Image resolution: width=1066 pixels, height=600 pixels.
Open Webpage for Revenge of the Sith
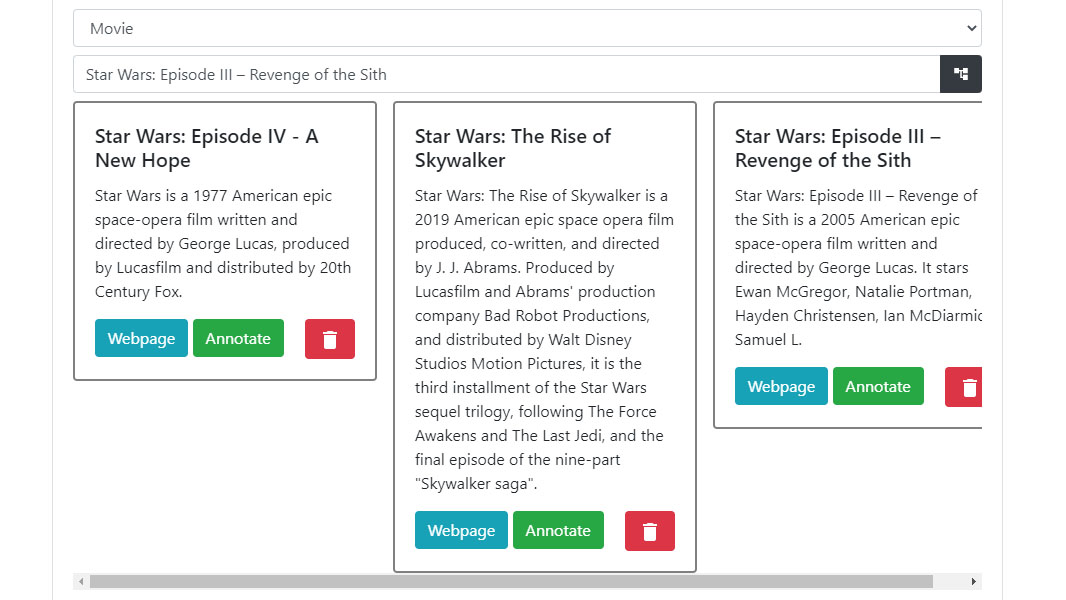[781, 386]
